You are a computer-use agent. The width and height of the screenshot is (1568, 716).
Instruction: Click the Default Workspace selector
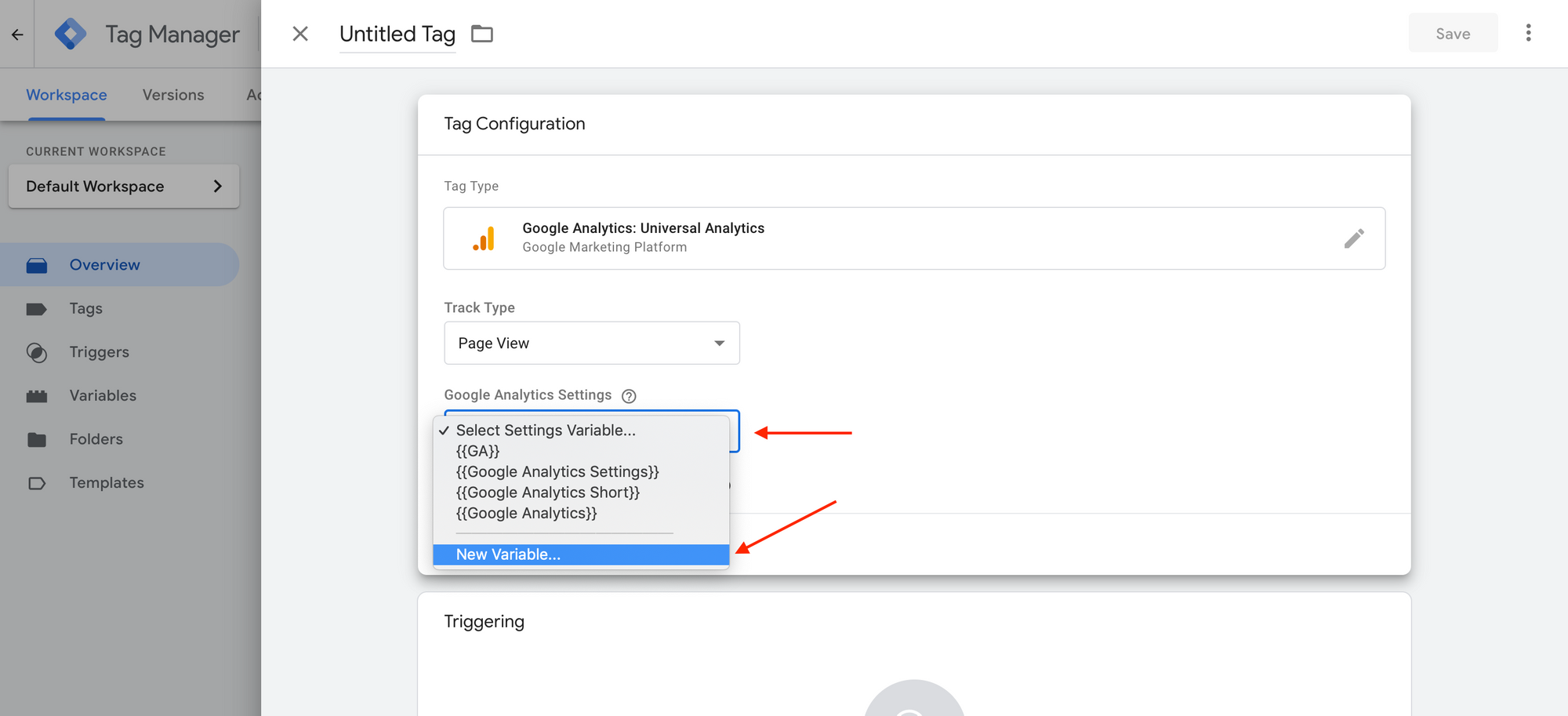coord(124,186)
